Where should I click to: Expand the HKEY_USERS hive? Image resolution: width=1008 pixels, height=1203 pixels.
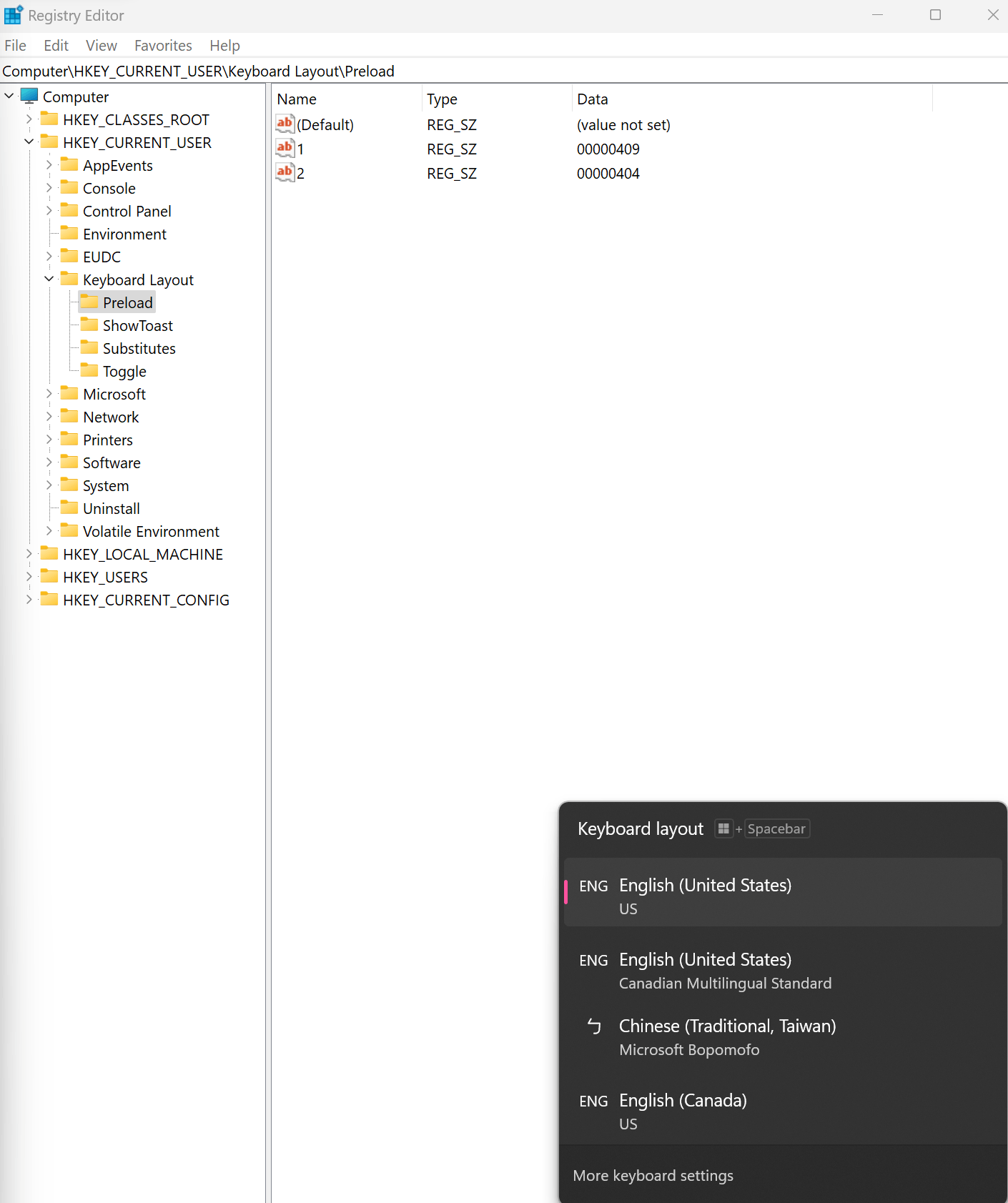tap(29, 577)
